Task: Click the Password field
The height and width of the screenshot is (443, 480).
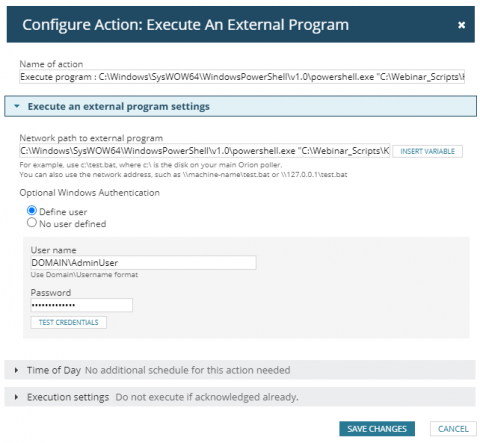Action: click(82, 305)
